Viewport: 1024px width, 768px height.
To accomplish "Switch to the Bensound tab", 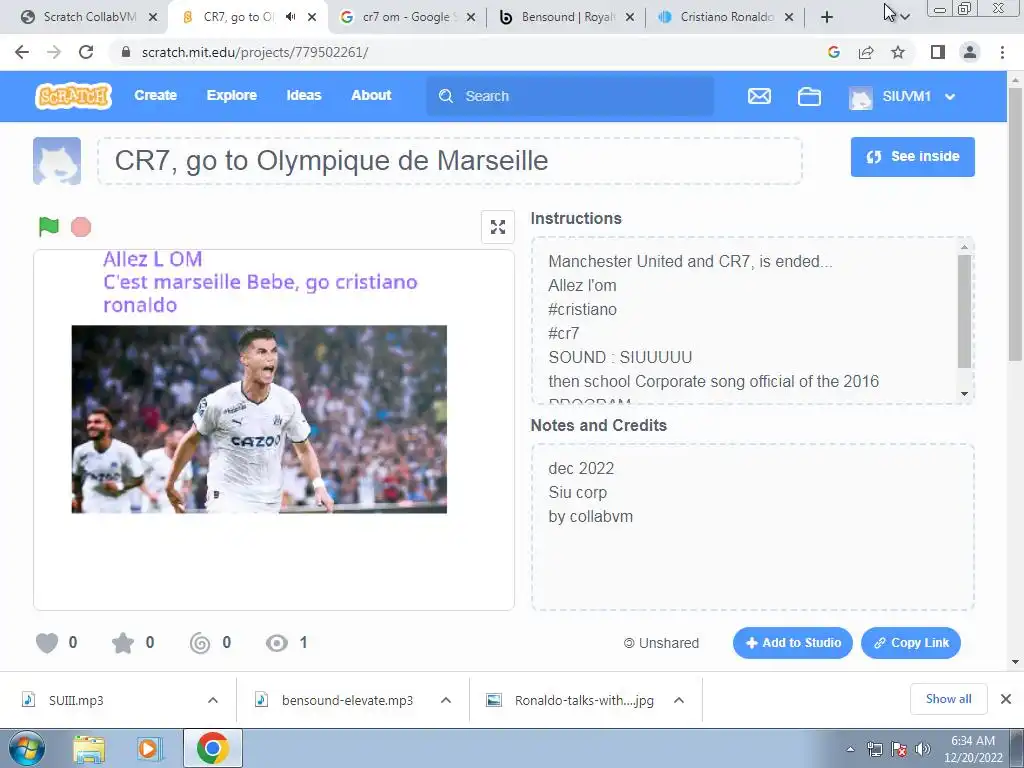I will pyautogui.click(x=568, y=17).
